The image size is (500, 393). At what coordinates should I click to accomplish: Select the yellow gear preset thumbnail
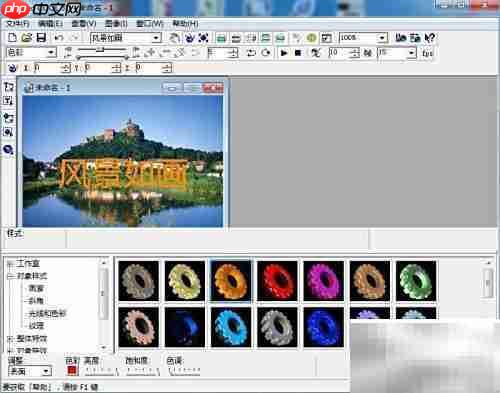tap(185, 281)
